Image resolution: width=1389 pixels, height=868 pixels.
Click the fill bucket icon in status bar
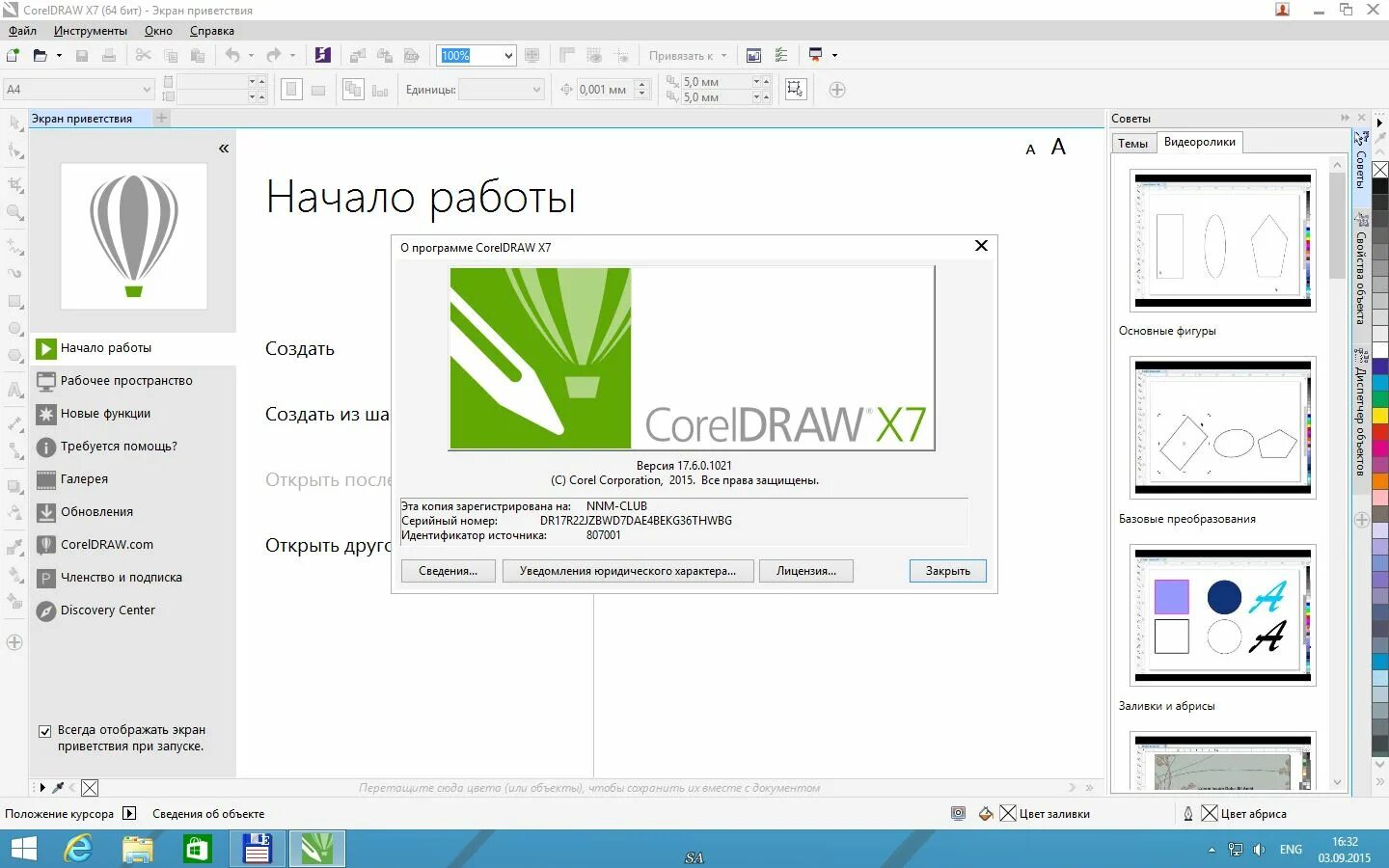[x=986, y=814]
